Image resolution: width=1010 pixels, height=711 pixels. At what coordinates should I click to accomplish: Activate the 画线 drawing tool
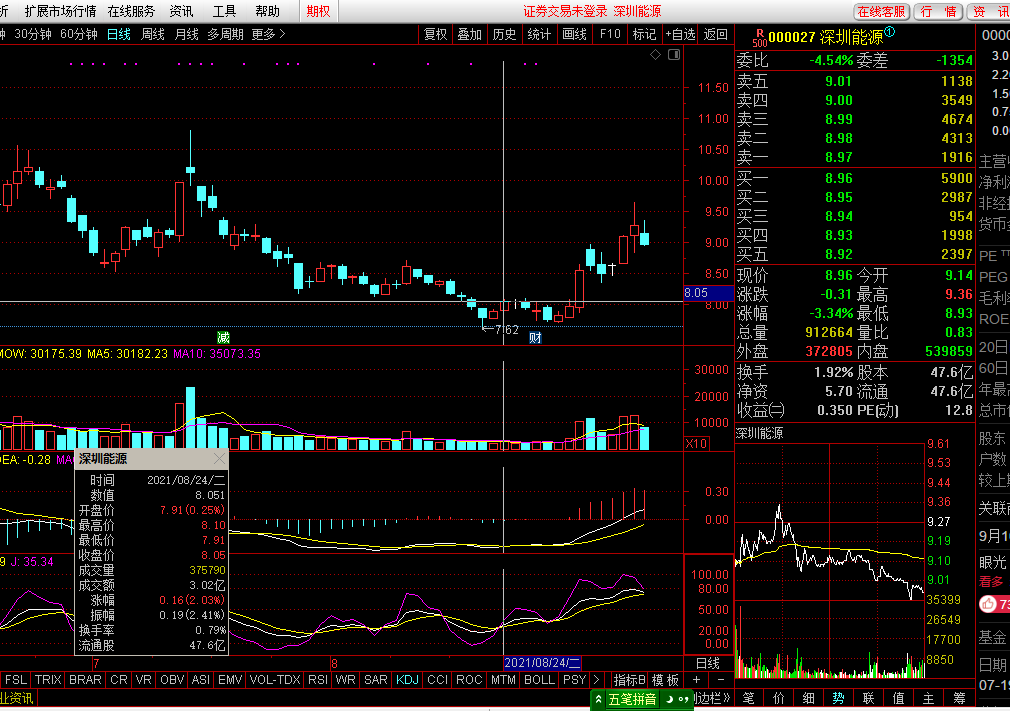pyautogui.click(x=575, y=34)
